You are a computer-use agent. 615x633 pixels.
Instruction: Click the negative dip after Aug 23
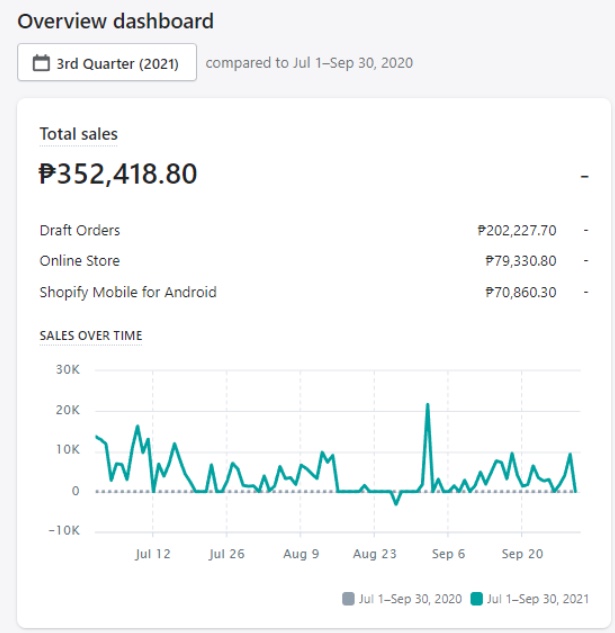coord(396,503)
